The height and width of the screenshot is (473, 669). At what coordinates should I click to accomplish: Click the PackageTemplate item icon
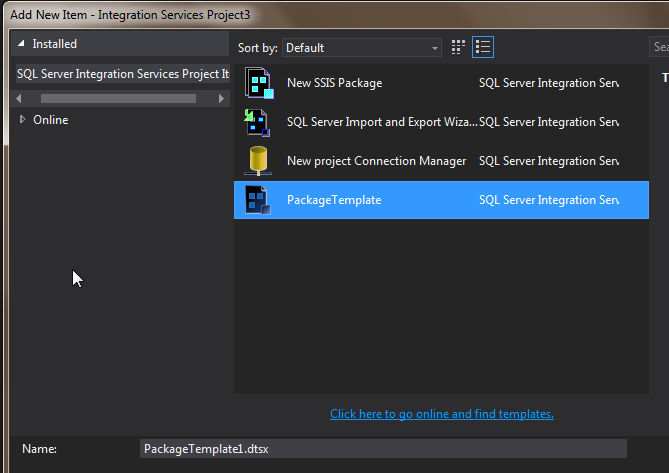click(258, 200)
